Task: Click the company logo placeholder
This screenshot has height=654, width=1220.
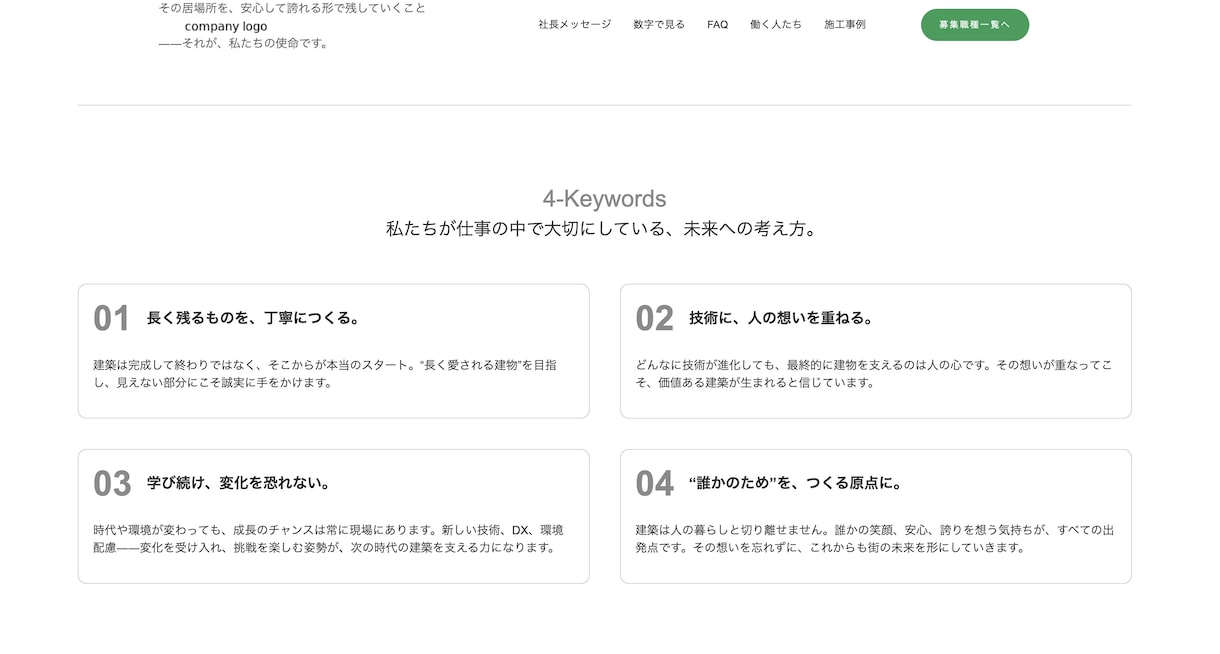Action: (x=226, y=26)
